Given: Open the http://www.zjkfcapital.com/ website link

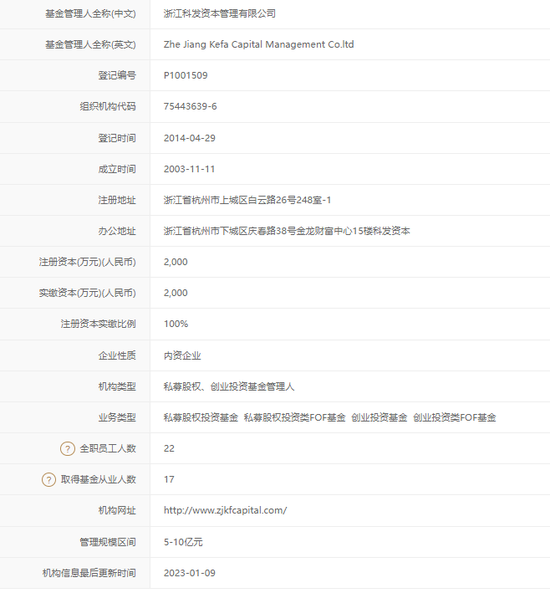Looking at the screenshot, I should (x=225, y=511).
